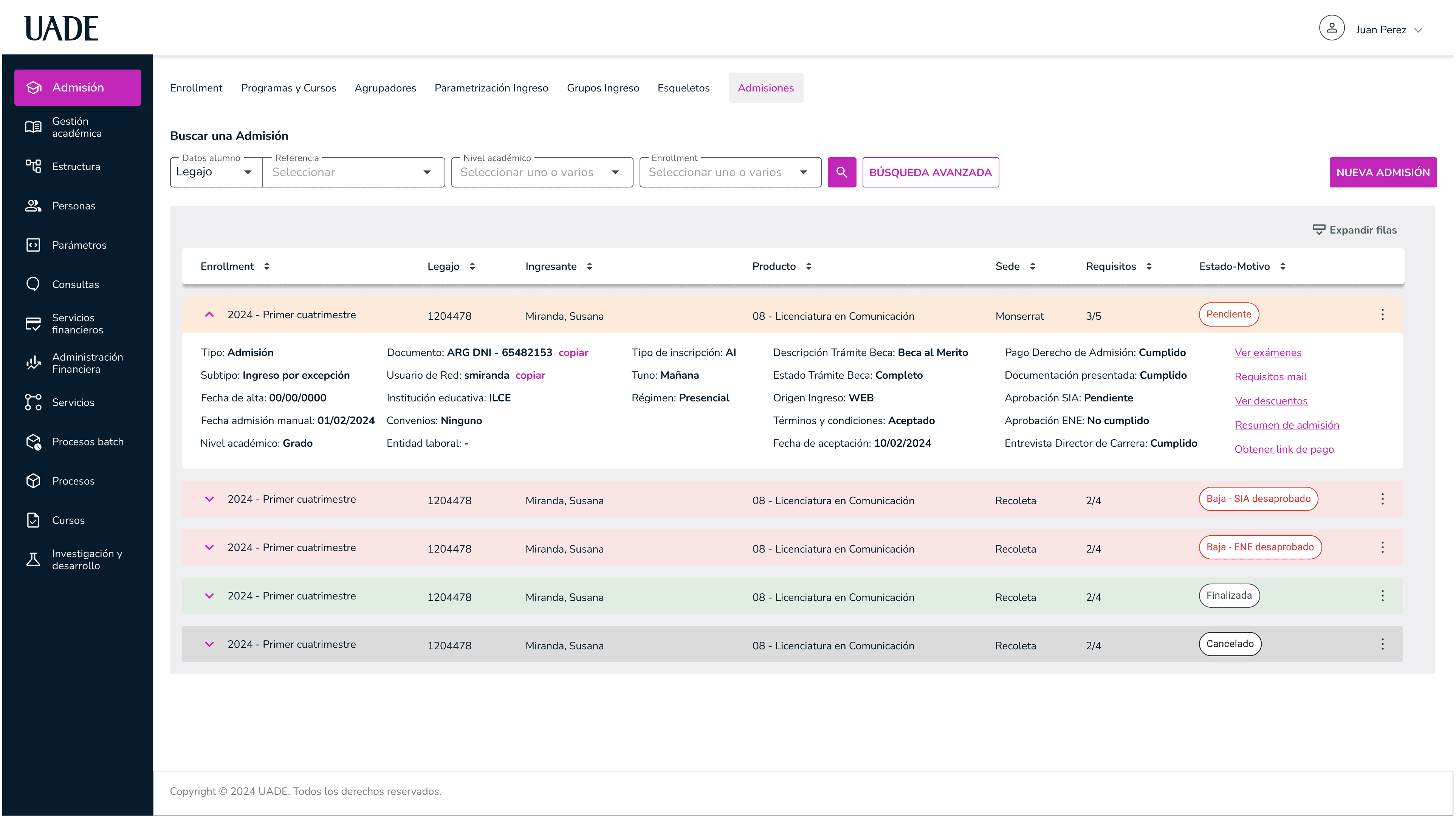Open the Nivel académico dropdown
The image size is (1456, 816).
coord(542,172)
